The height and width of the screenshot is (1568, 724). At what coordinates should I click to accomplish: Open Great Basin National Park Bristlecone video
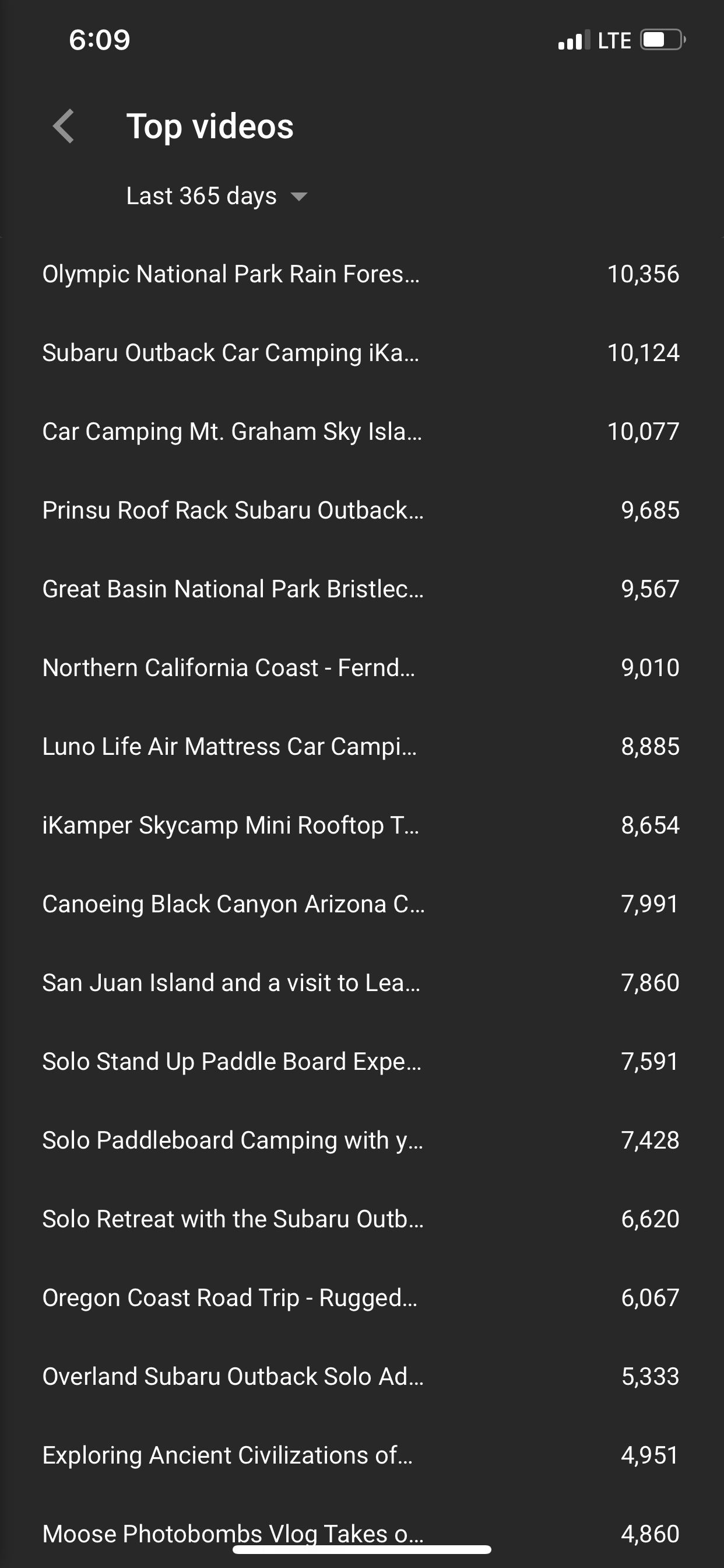coord(233,589)
